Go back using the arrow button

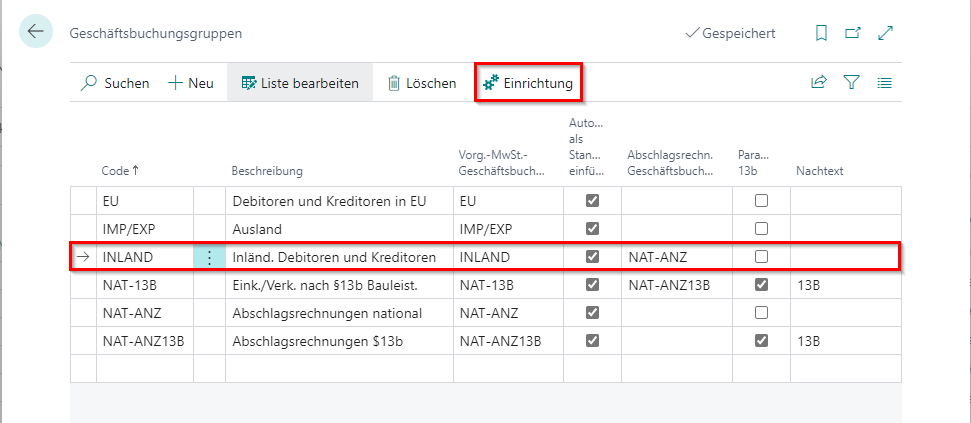[36, 32]
